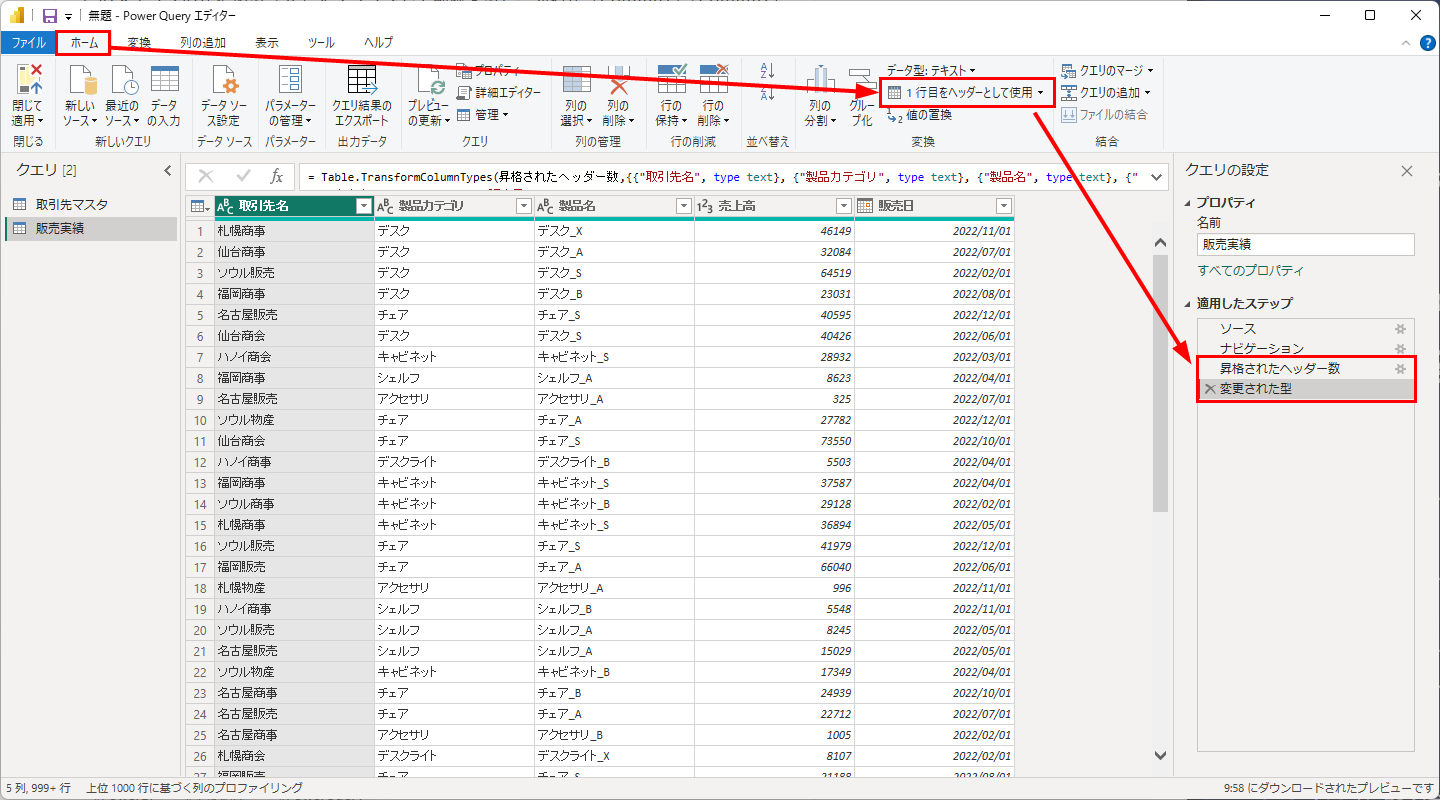Click 値の置換 in the ribbon
This screenshot has width=1440, height=800.
920,115
